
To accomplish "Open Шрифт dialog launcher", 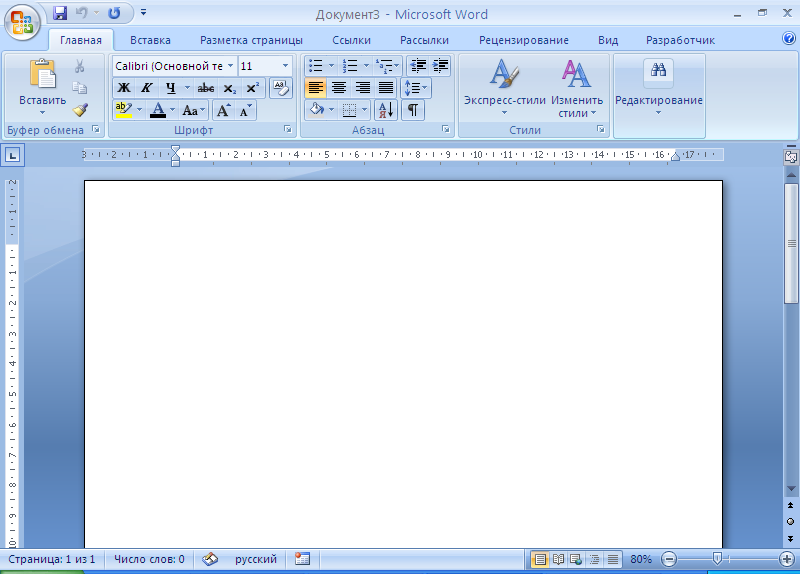I will (x=288, y=130).
